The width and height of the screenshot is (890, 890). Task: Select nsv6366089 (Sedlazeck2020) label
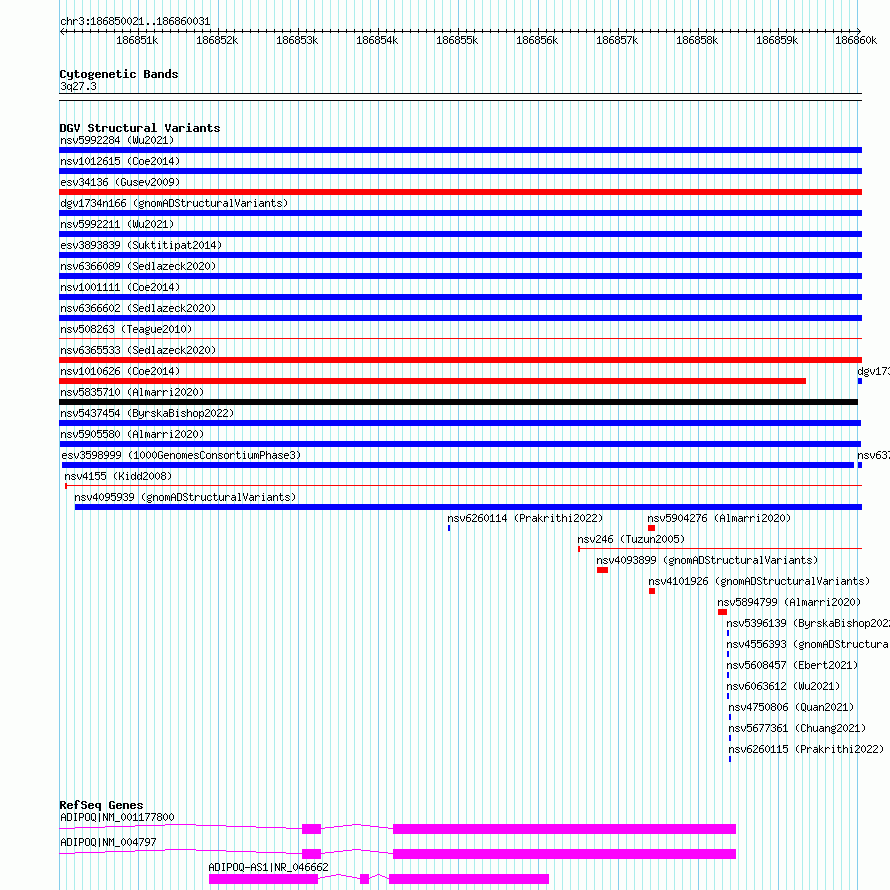[x=138, y=266]
